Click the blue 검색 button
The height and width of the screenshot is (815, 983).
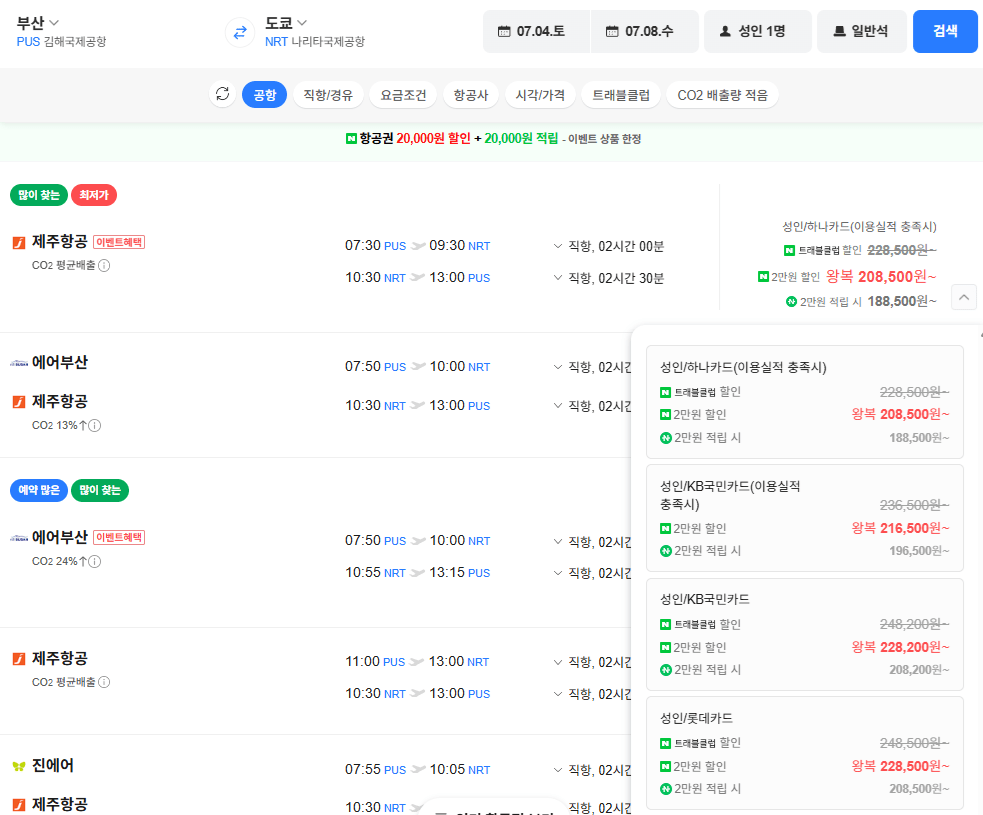[x=945, y=31]
